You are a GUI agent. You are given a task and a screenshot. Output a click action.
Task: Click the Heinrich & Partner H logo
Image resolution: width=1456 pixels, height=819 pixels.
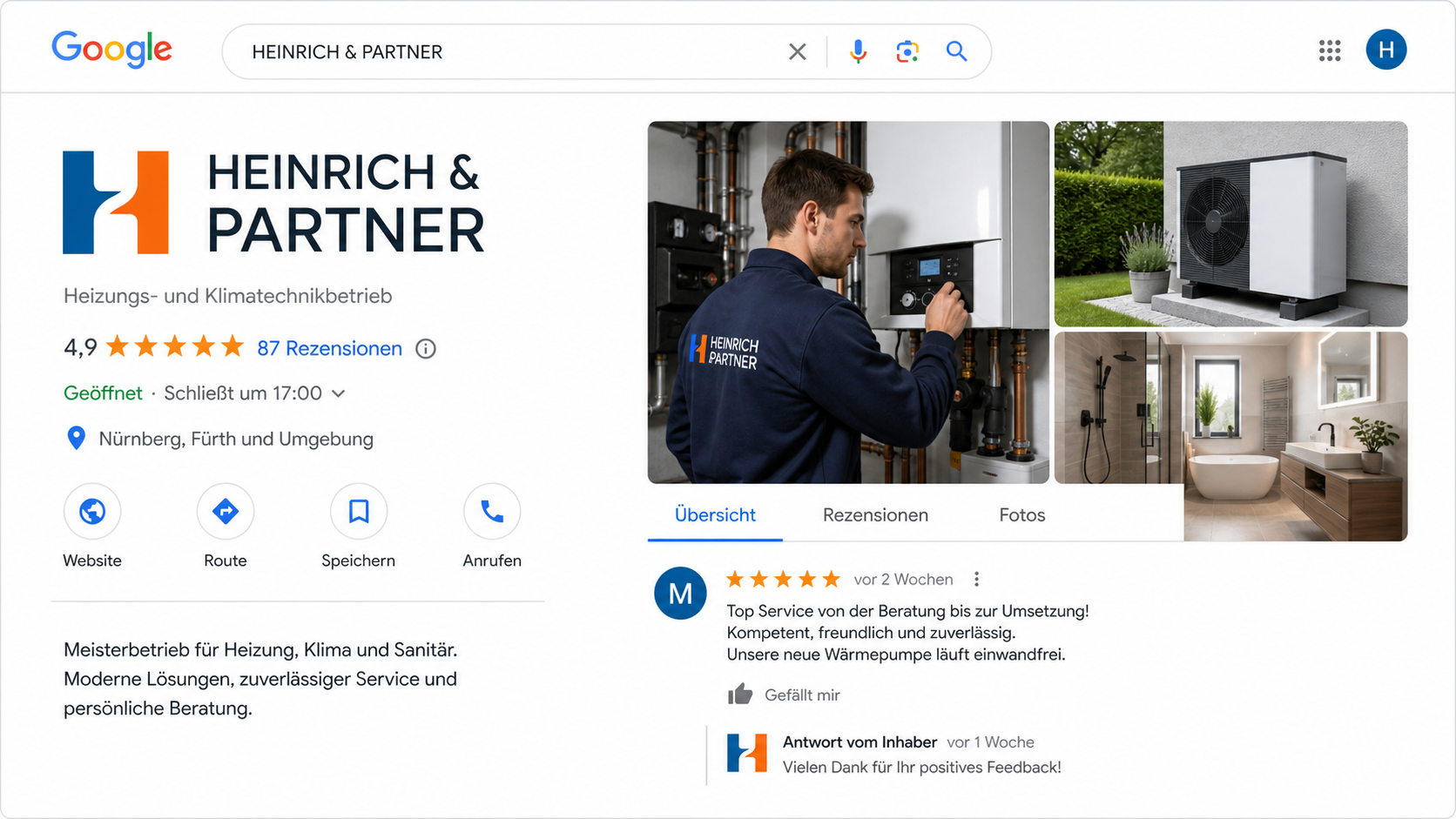click(116, 203)
